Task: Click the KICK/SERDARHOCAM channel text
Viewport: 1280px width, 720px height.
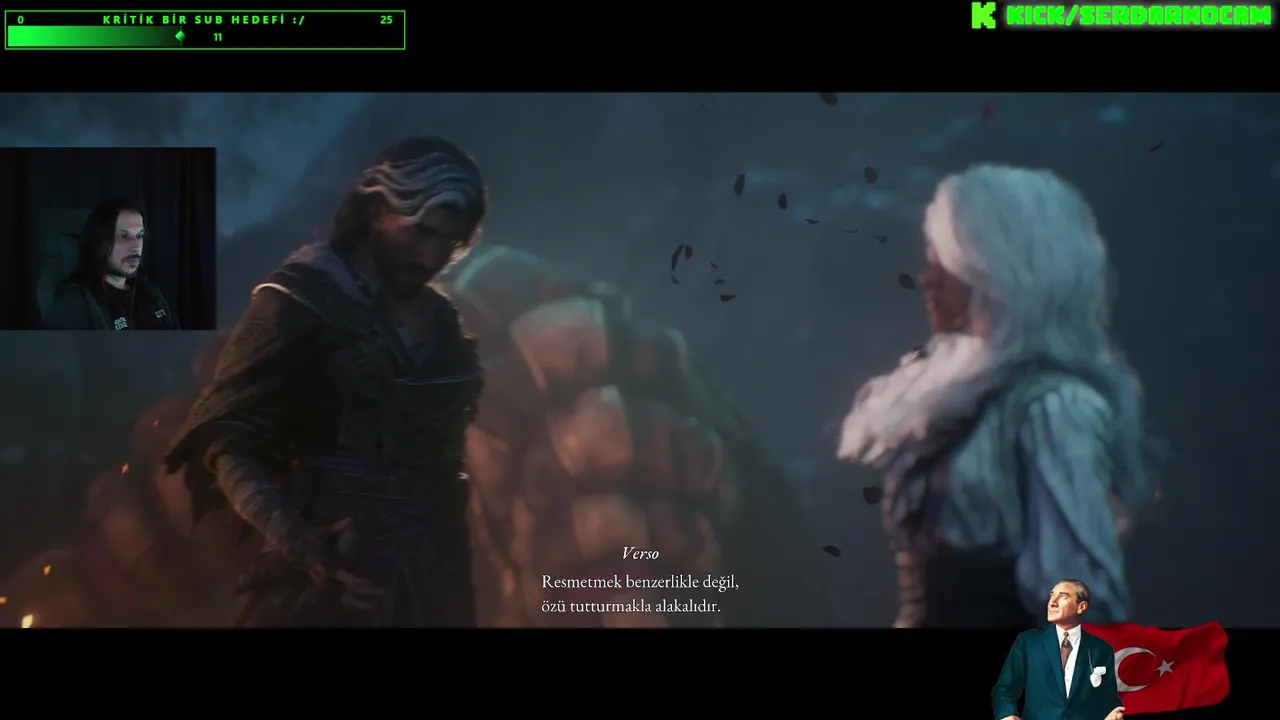Action: coord(1138,15)
